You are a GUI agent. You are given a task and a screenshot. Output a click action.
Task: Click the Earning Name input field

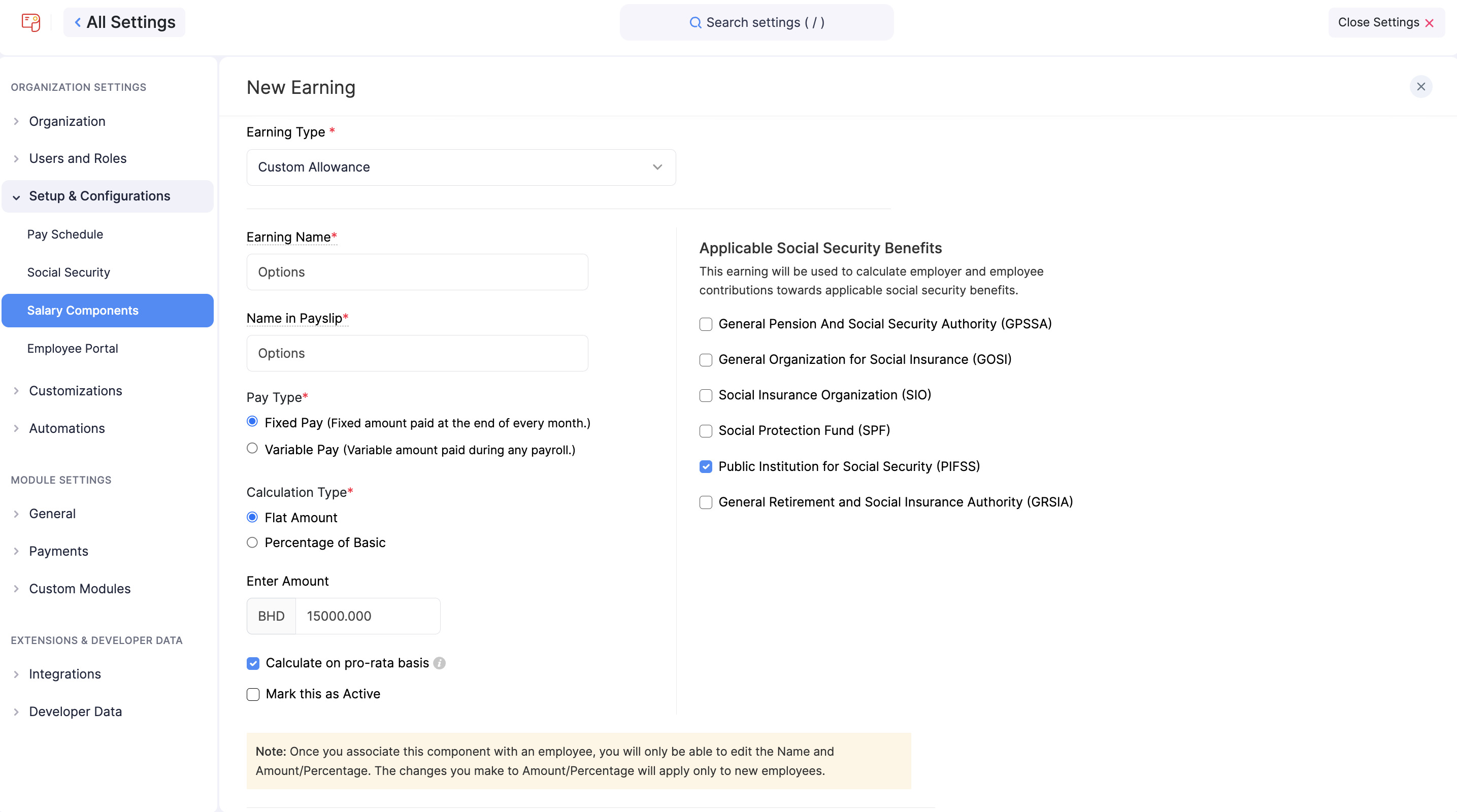(x=417, y=272)
